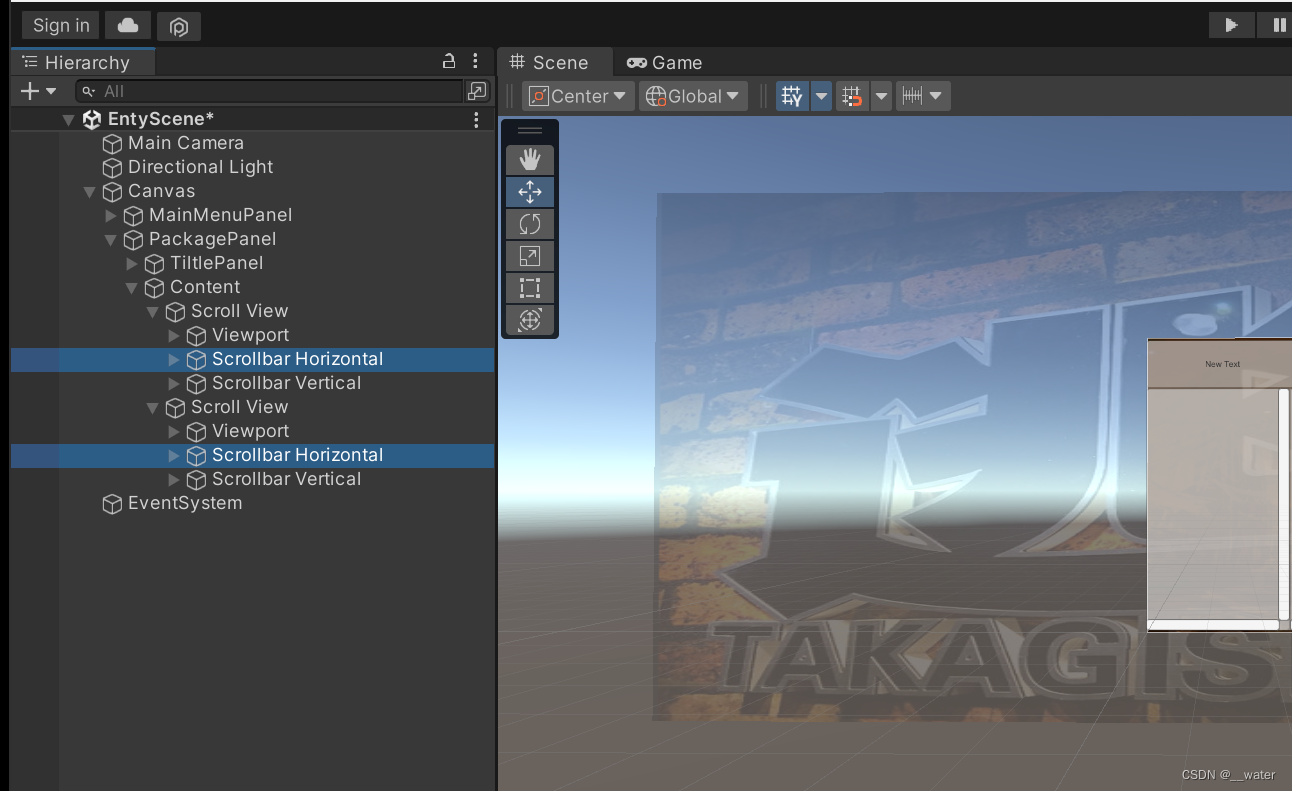This screenshot has width=1292, height=791.
Task: Click the increment snapping ruler icon
Action: click(912, 96)
